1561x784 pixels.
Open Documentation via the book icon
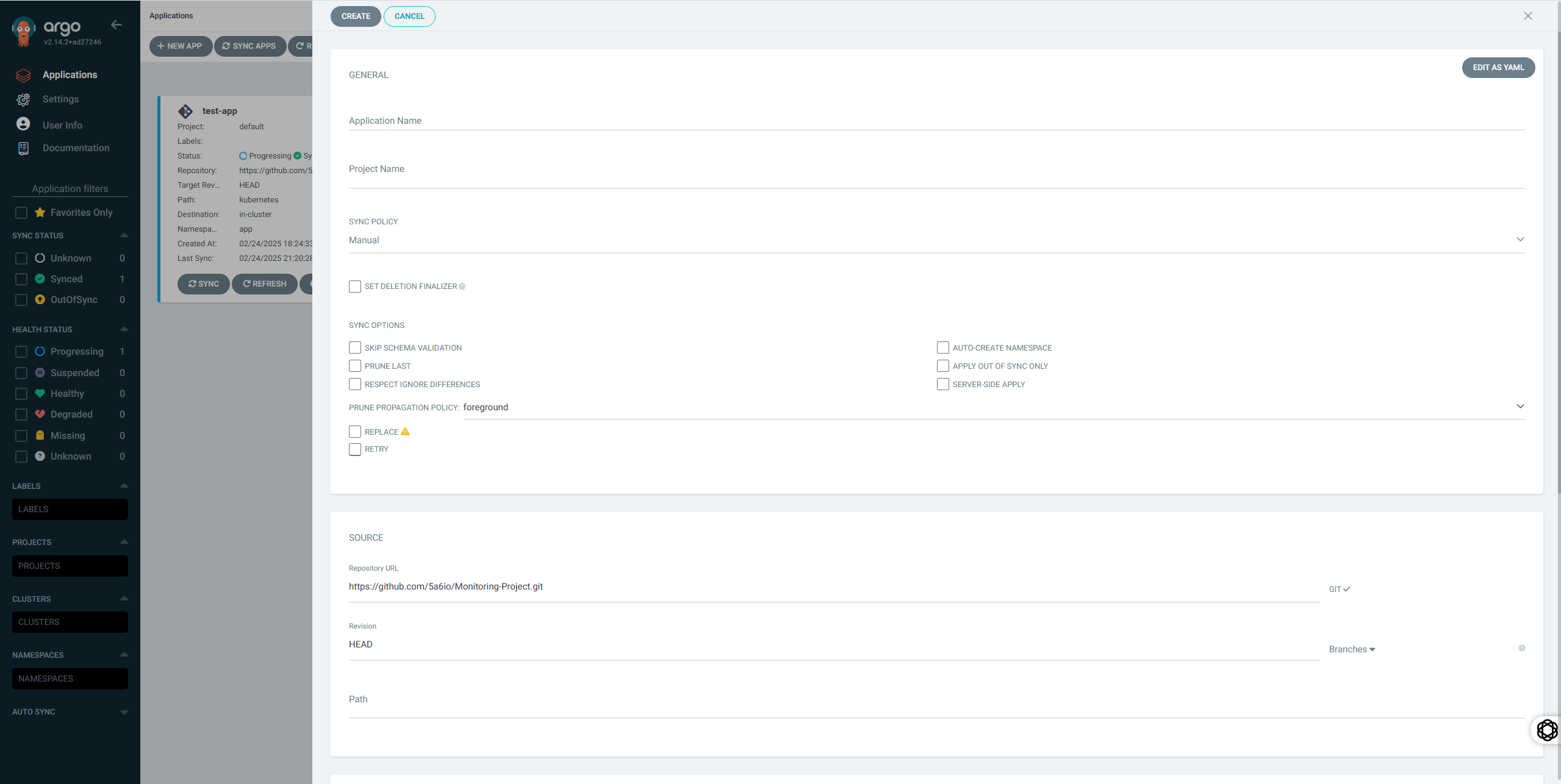click(23, 148)
